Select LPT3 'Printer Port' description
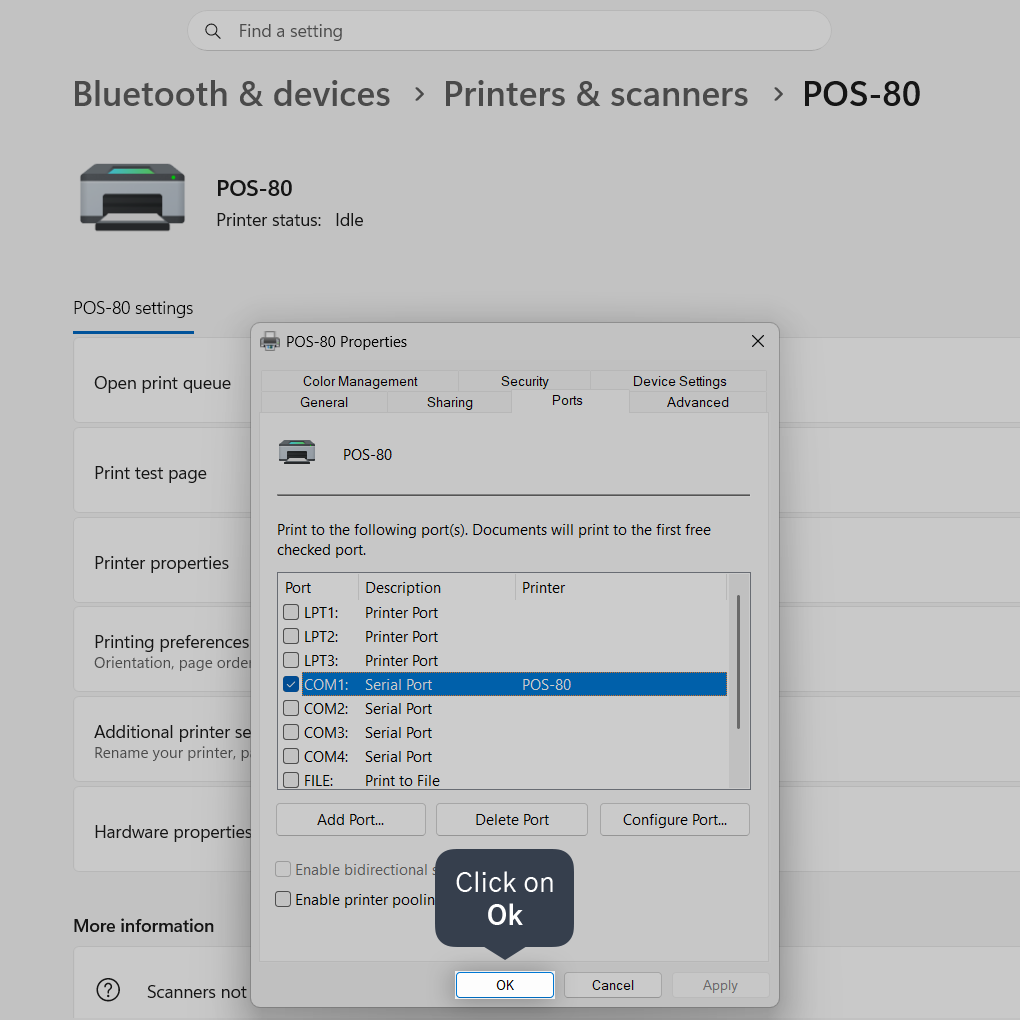 (x=401, y=660)
